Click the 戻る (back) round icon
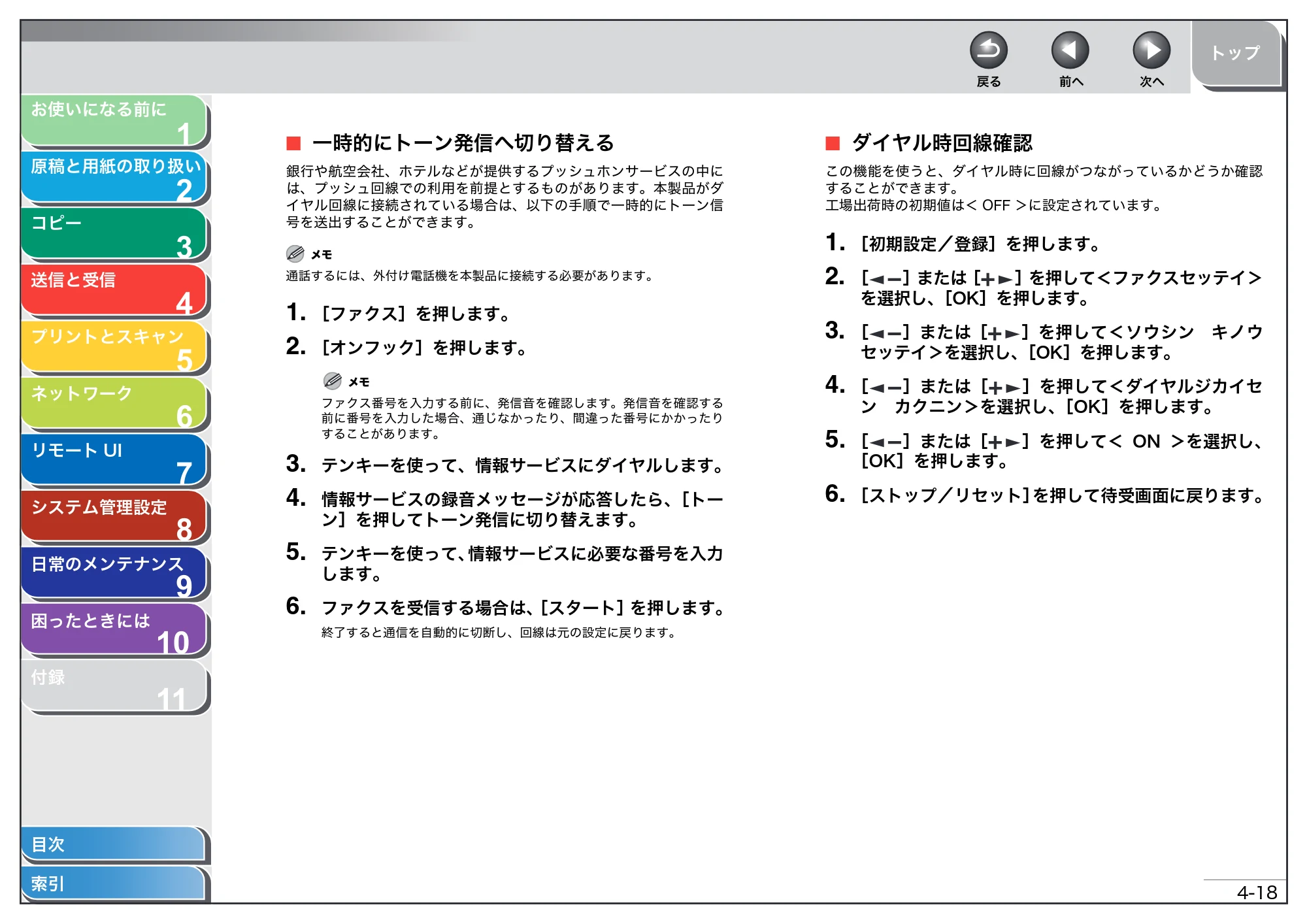The height and width of the screenshot is (924, 1307). pos(988,50)
